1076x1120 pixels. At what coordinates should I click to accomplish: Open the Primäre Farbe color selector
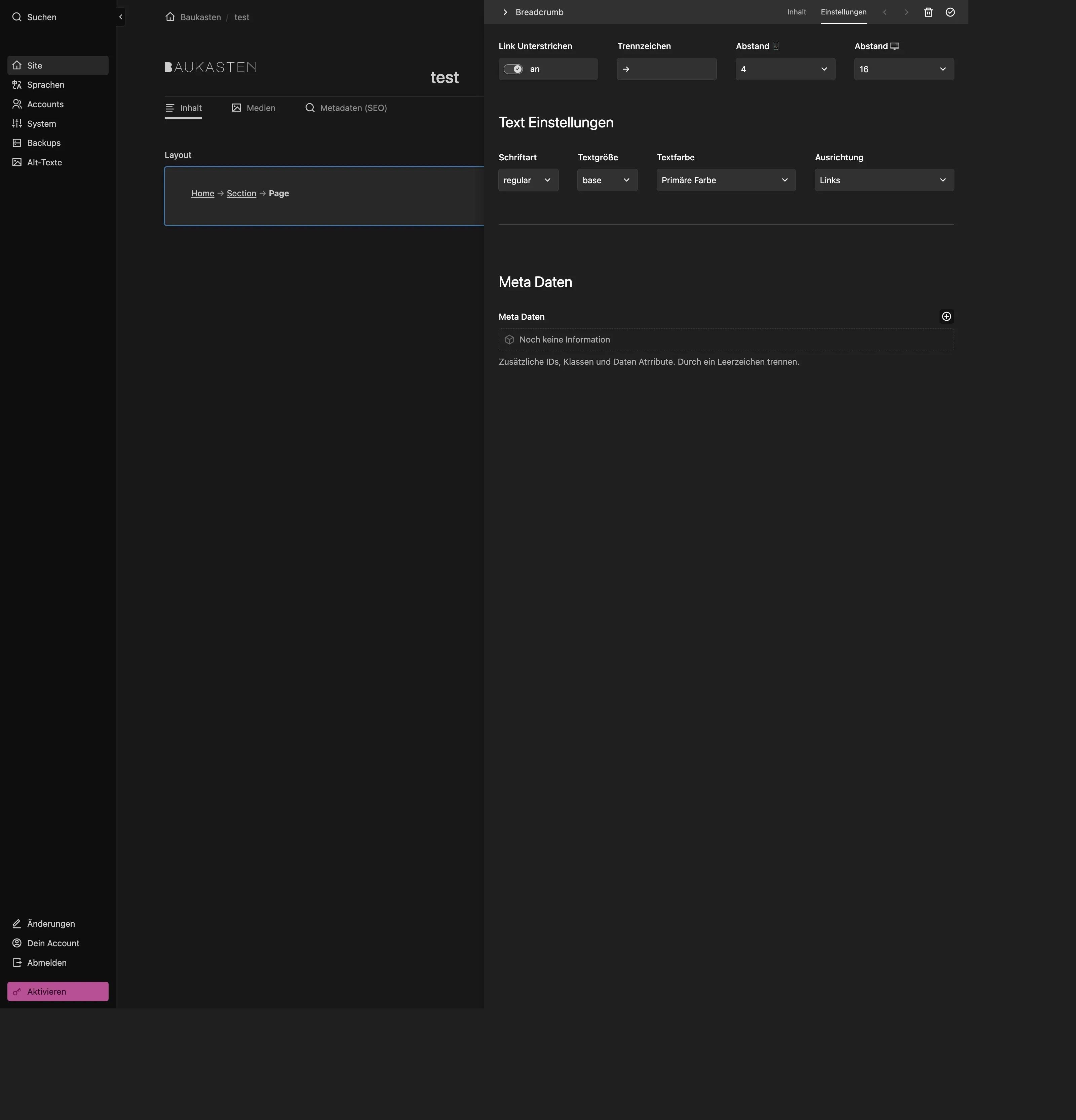[x=725, y=180]
